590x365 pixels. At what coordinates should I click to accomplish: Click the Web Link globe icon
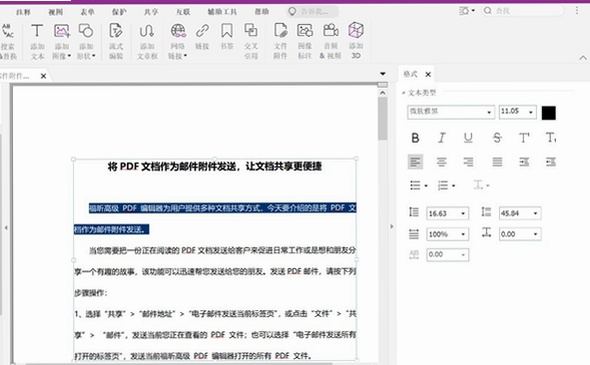pyautogui.click(x=178, y=31)
